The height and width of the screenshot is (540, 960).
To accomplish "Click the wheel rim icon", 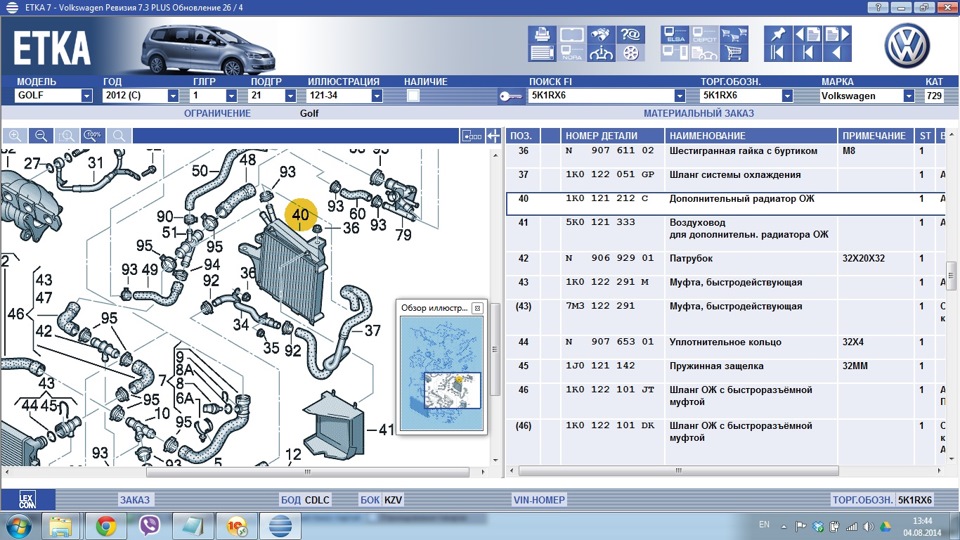I will point(631,53).
